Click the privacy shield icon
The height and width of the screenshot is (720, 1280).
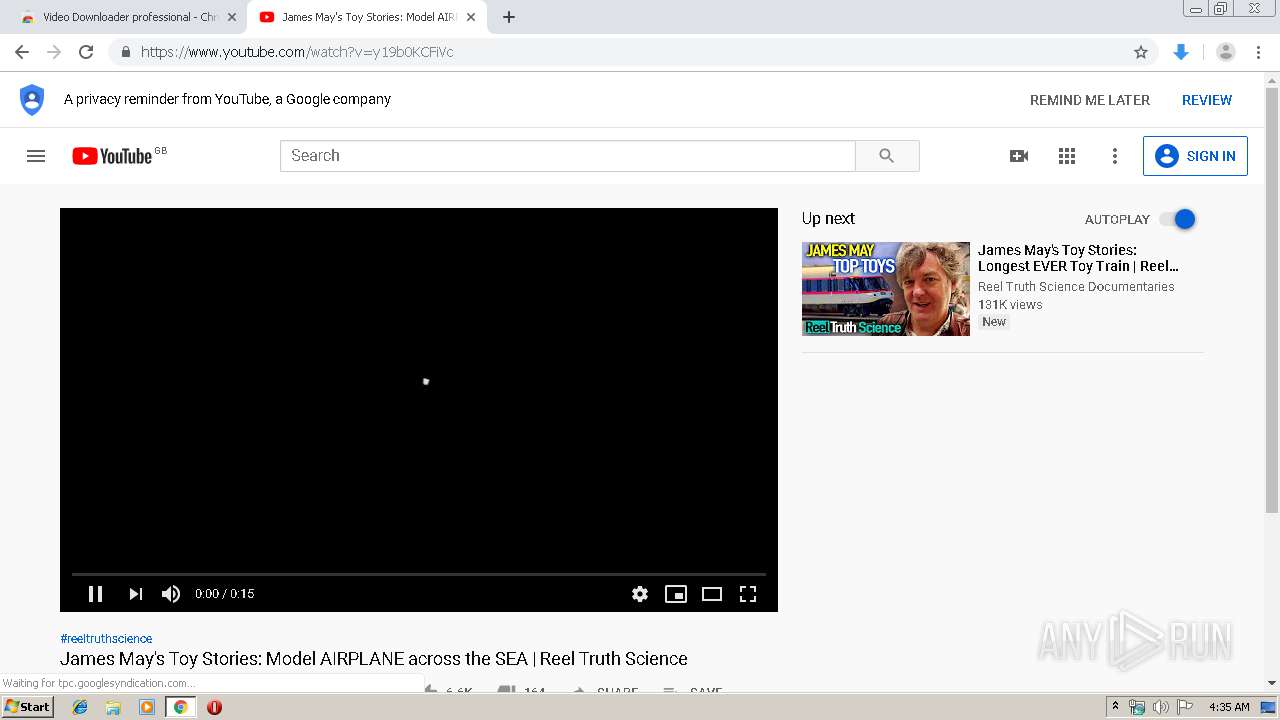[32, 100]
